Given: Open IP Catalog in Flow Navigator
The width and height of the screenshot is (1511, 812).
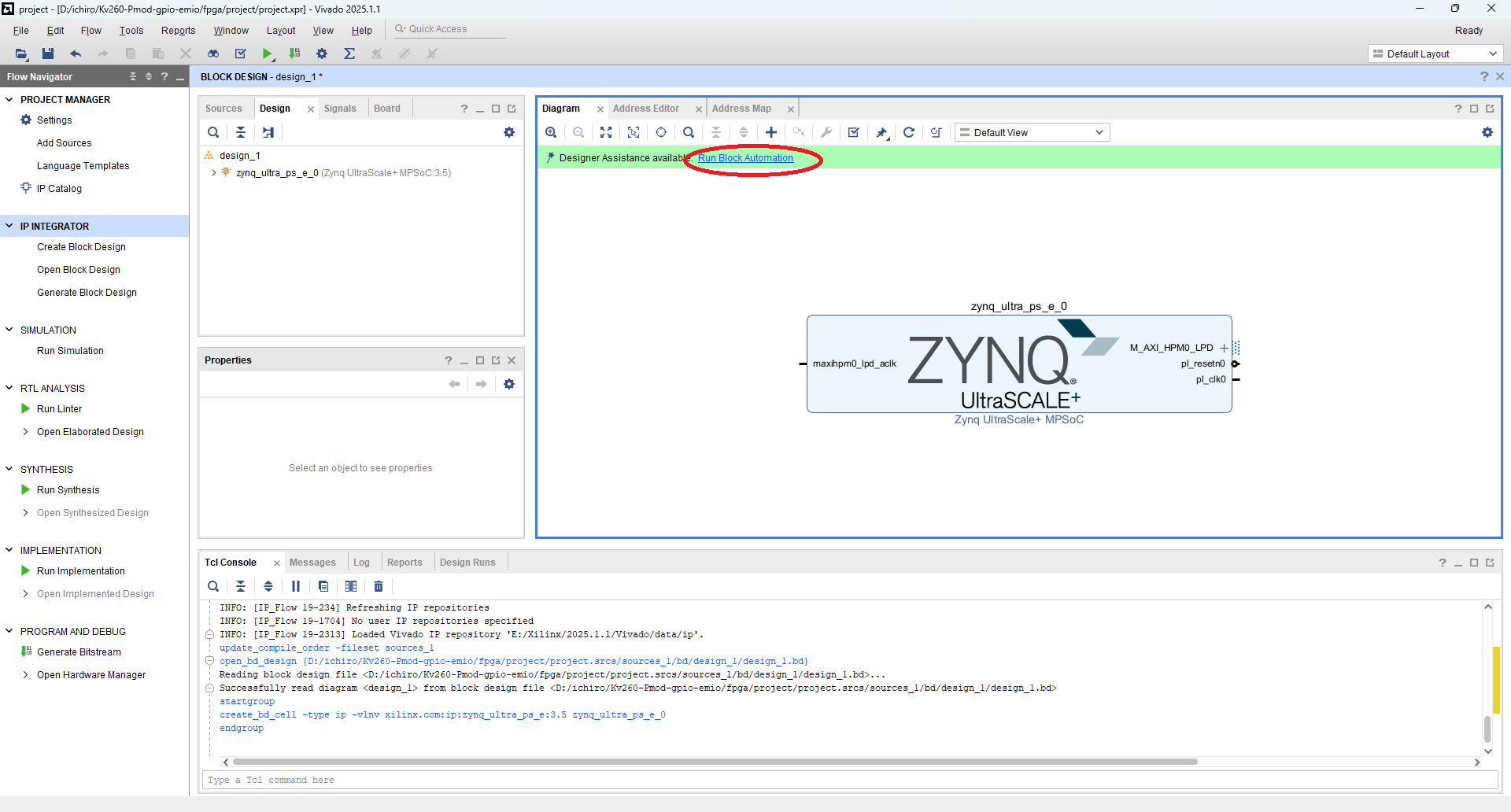Looking at the screenshot, I should [59, 189].
